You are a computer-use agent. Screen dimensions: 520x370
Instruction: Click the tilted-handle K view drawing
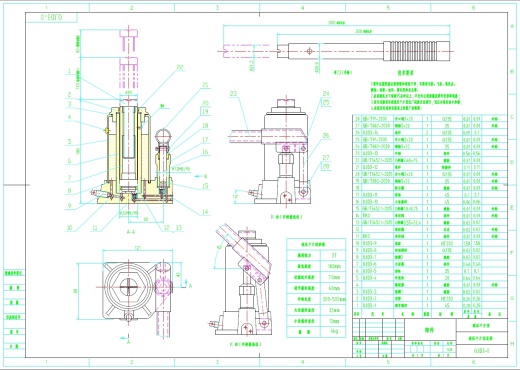coord(243,279)
